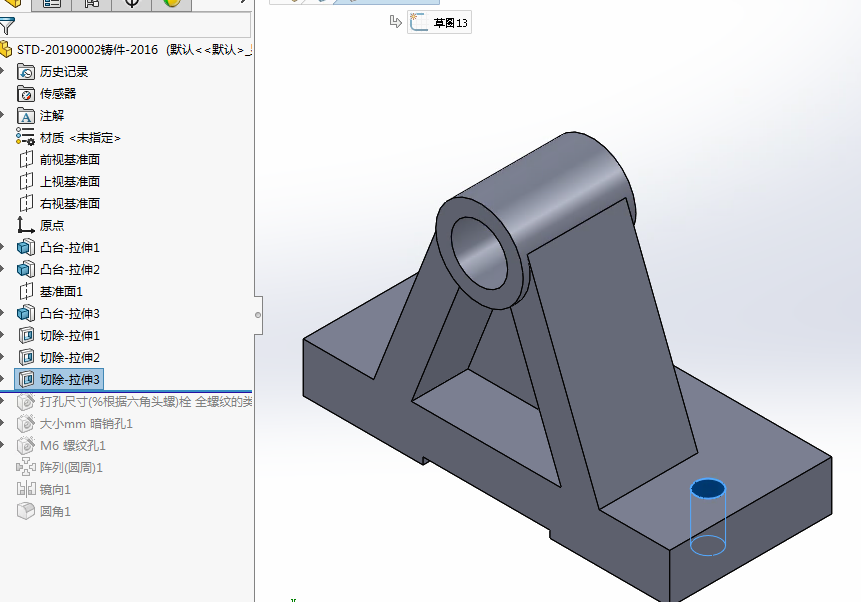Select the 历史记录 history folder icon
Image resolution: width=861 pixels, height=602 pixels.
(x=26, y=71)
